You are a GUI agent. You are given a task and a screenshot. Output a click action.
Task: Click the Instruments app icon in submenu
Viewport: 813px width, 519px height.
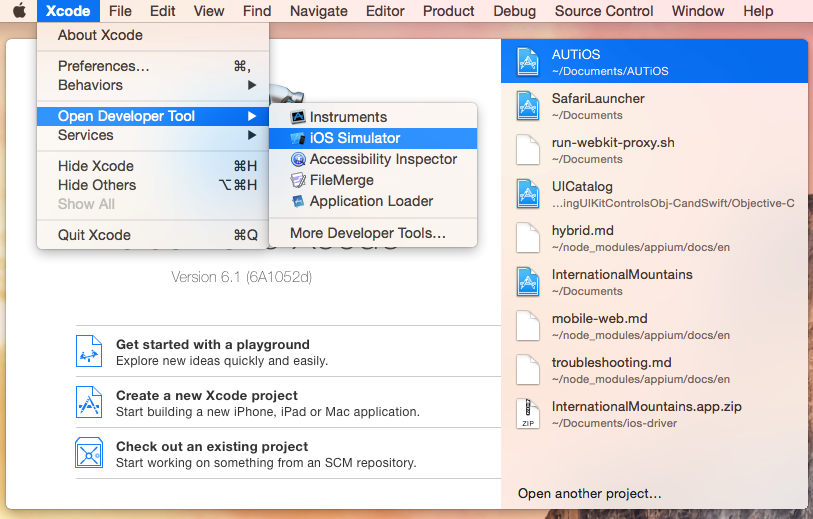coord(298,117)
